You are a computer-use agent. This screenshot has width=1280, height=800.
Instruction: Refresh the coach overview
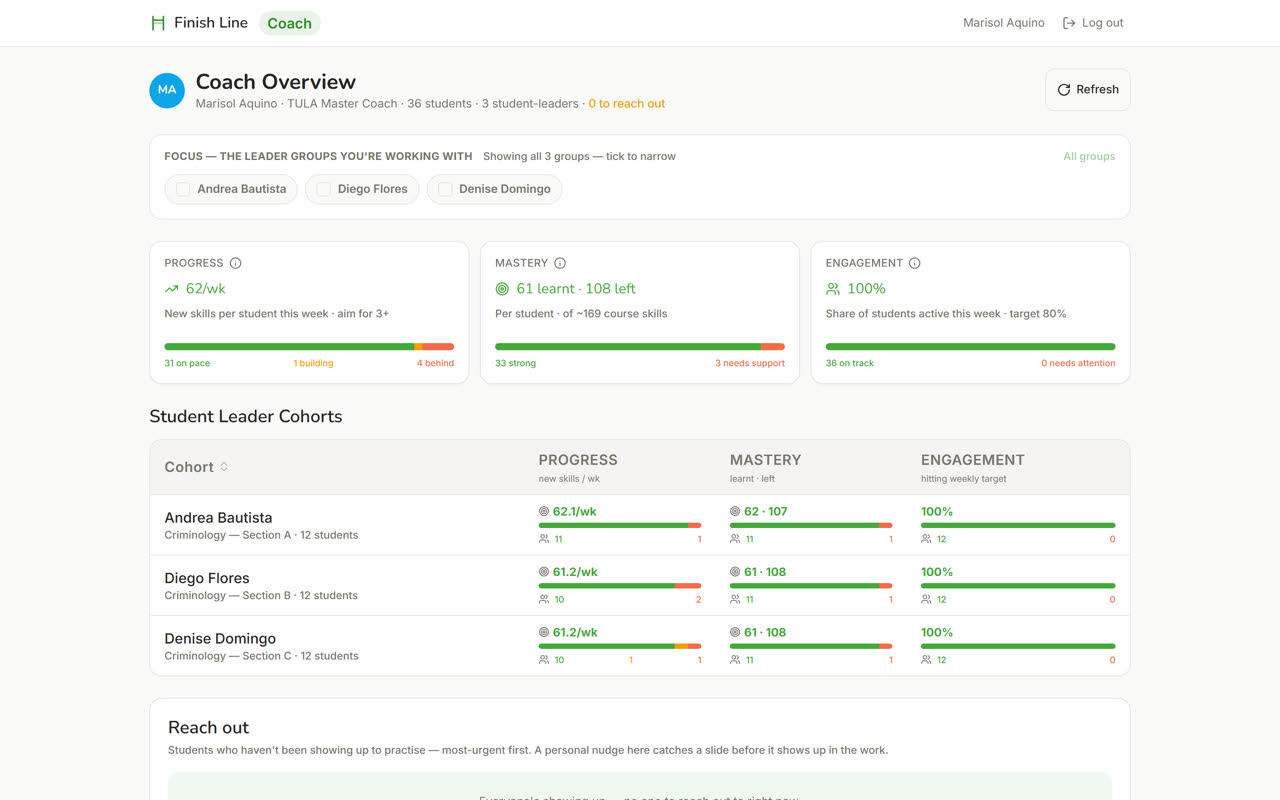pyautogui.click(x=1088, y=89)
